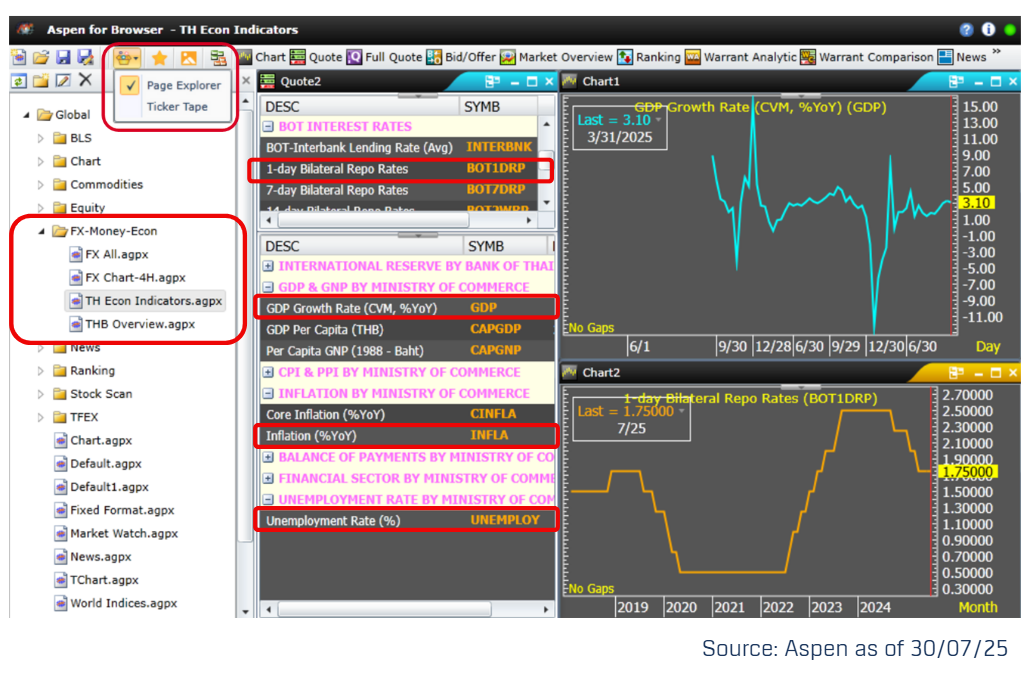Click the Day interval label on Chart1

[x=988, y=346]
